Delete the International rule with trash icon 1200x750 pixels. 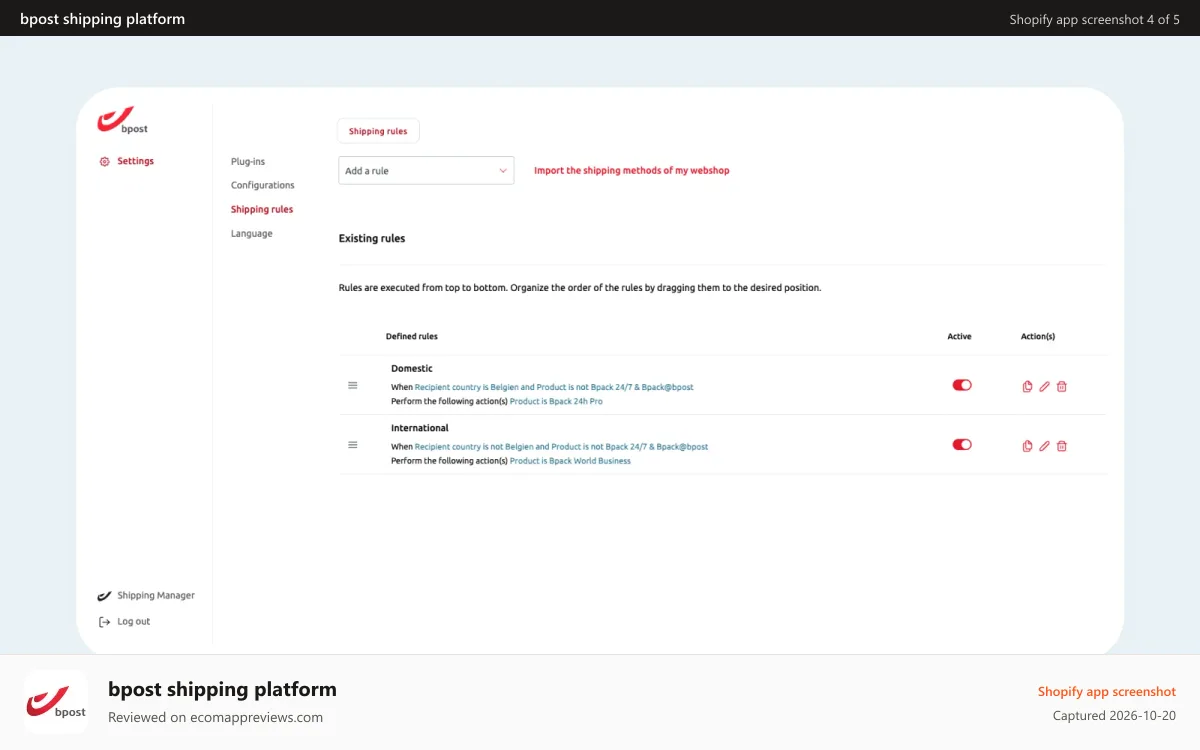click(x=1062, y=446)
